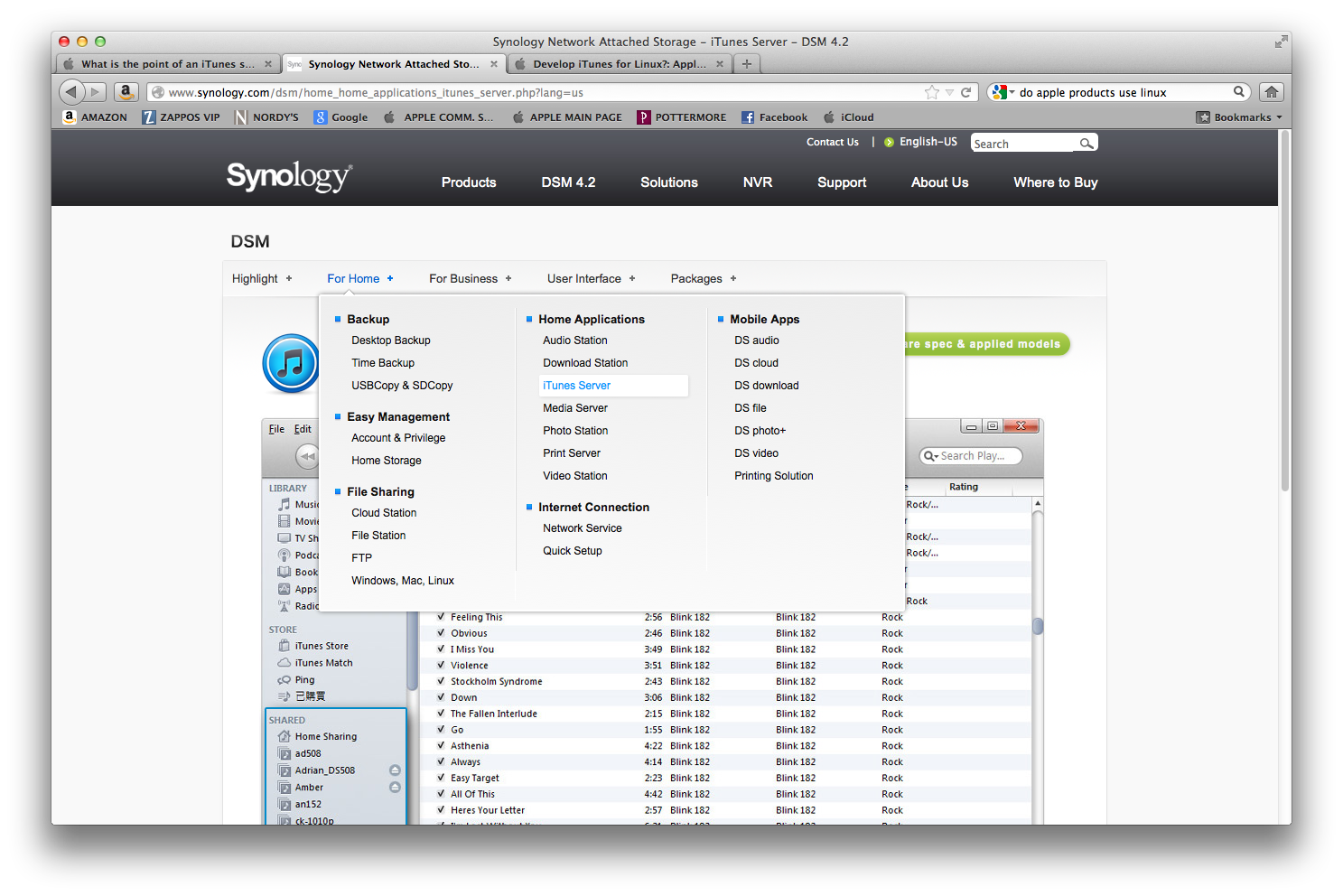Open the Bookmarks dropdown on the bookmarks bar
The height and width of the screenshot is (896, 1343).
tap(1239, 117)
